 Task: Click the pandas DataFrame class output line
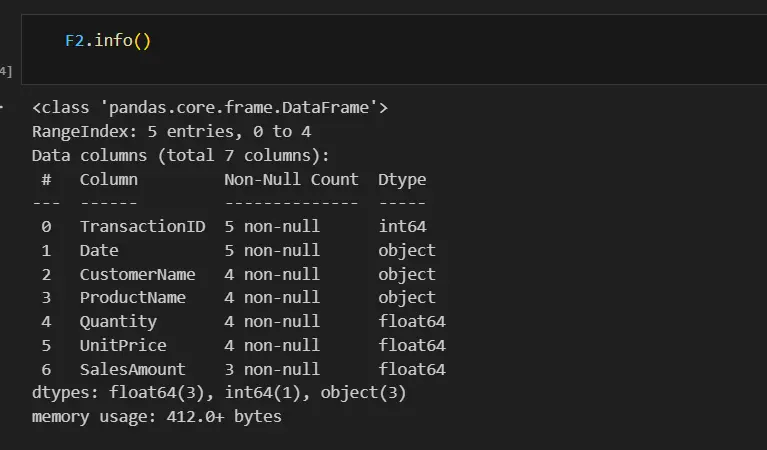[x=210, y=108]
